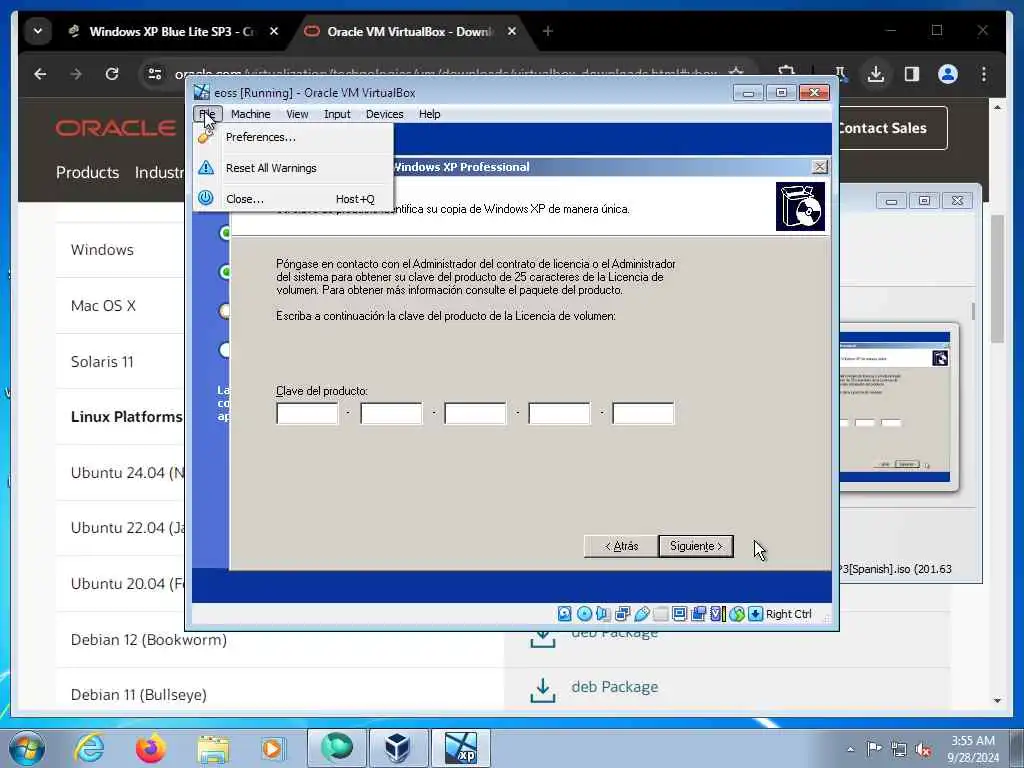Focus the third product key box

tap(475, 413)
